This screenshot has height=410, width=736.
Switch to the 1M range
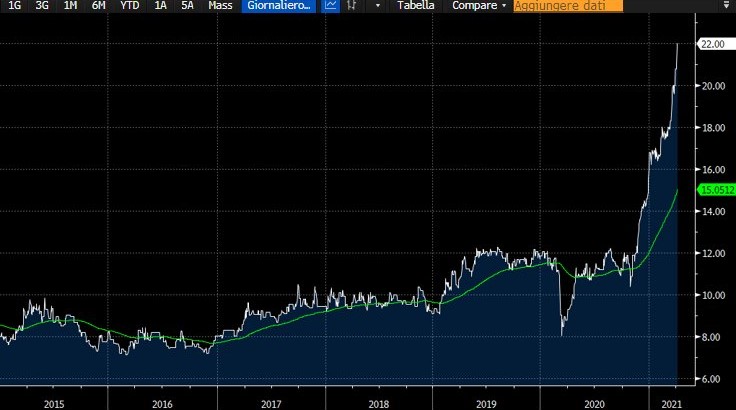(70, 6)
